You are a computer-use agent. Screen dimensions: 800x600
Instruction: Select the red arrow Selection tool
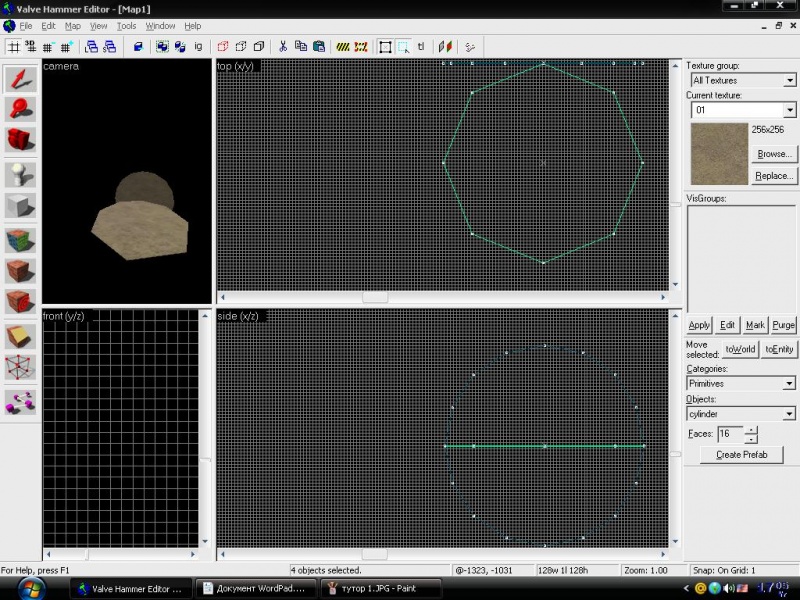point(20,79)
